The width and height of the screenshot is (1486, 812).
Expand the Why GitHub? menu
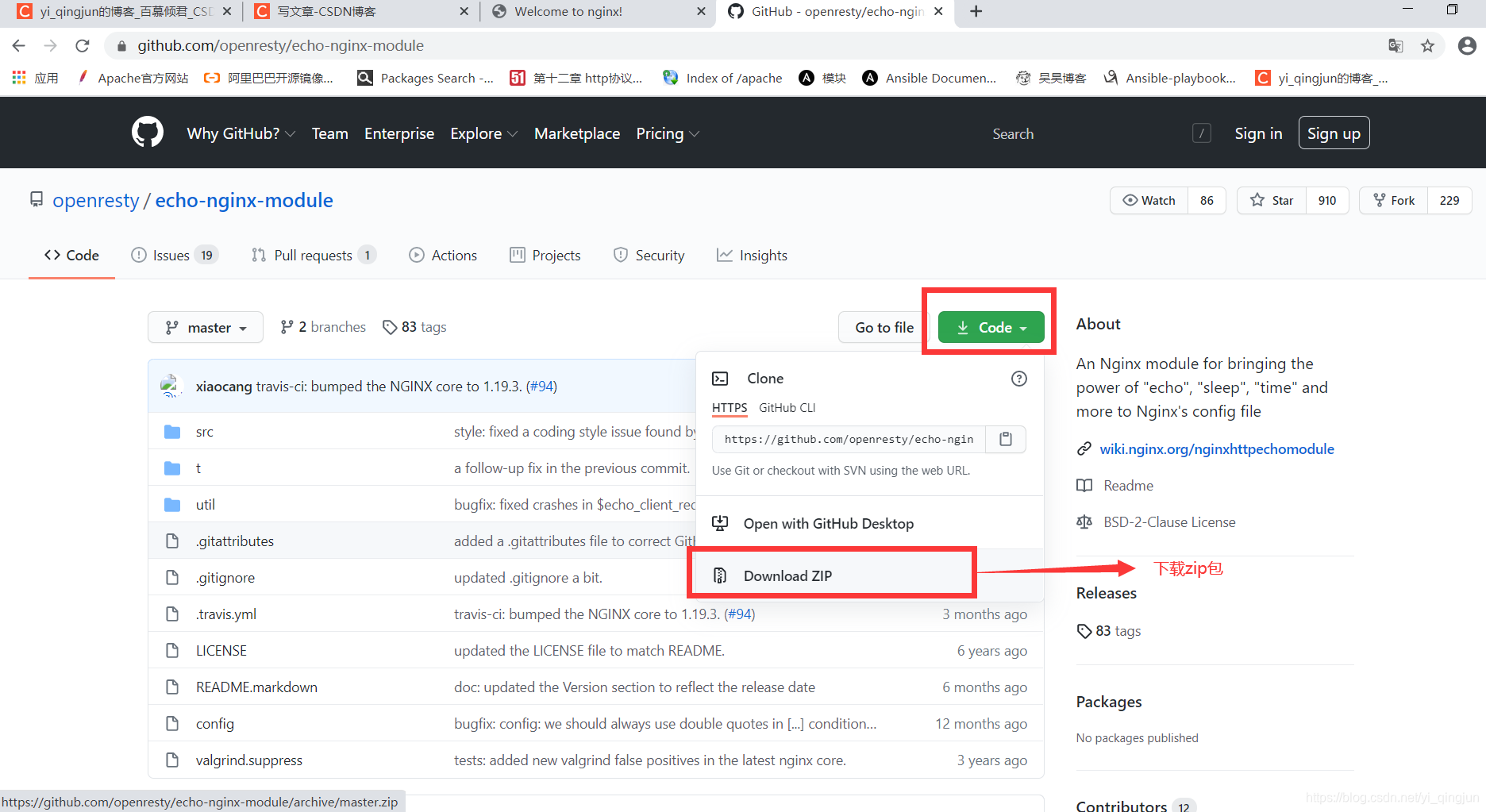click(241, 133)
